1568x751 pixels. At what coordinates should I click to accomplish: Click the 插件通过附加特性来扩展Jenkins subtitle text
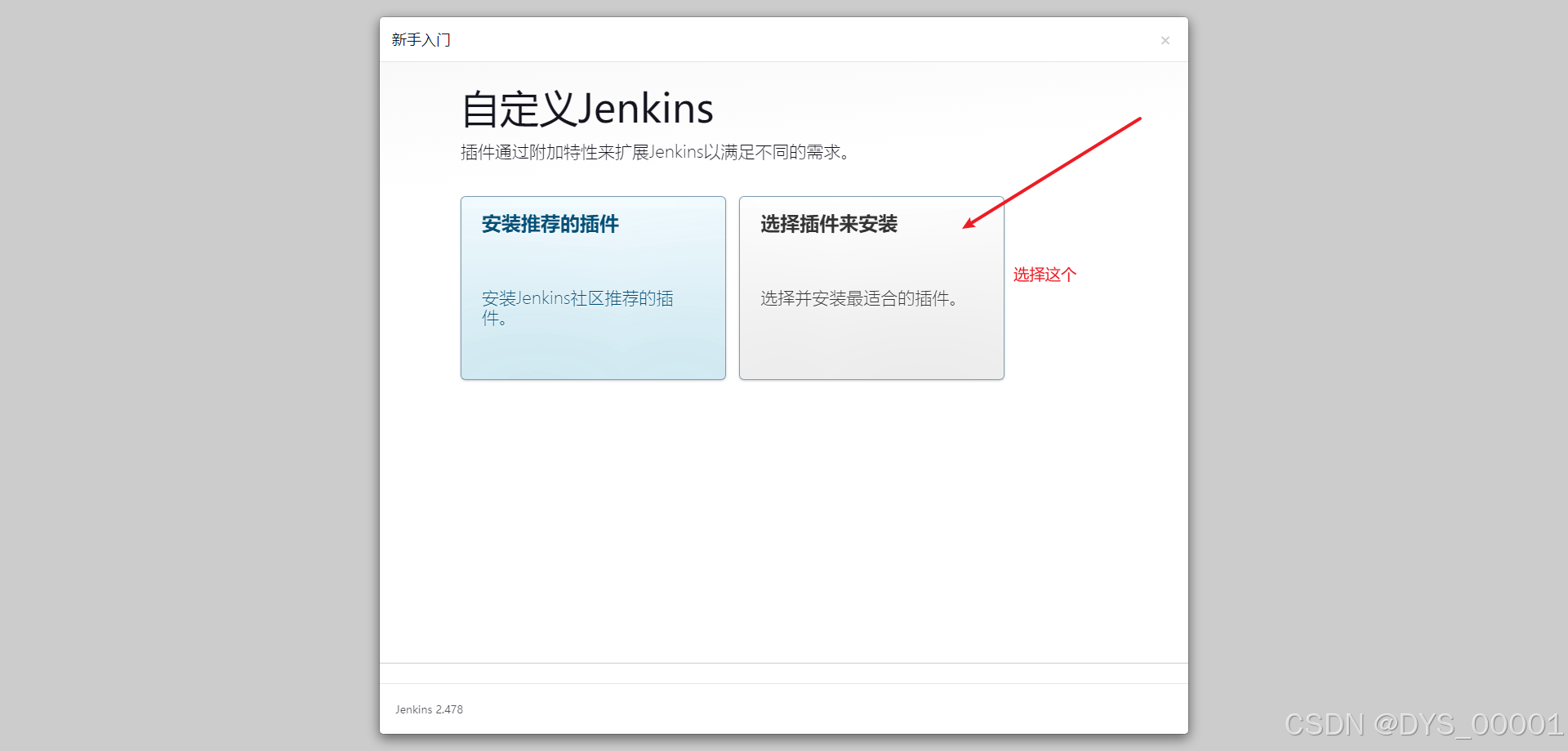click(656, 152)
